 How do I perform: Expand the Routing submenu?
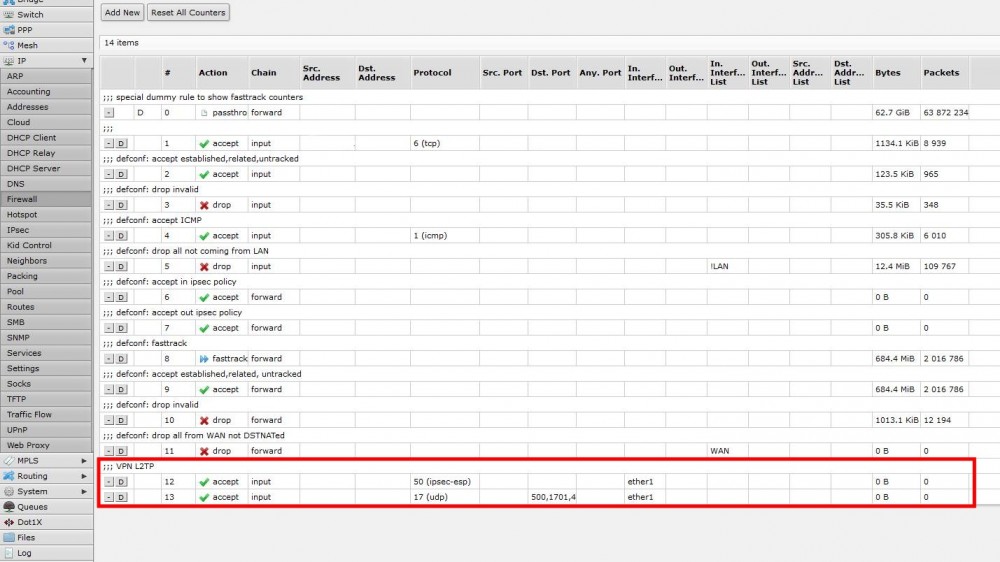(x=84, y=476)
